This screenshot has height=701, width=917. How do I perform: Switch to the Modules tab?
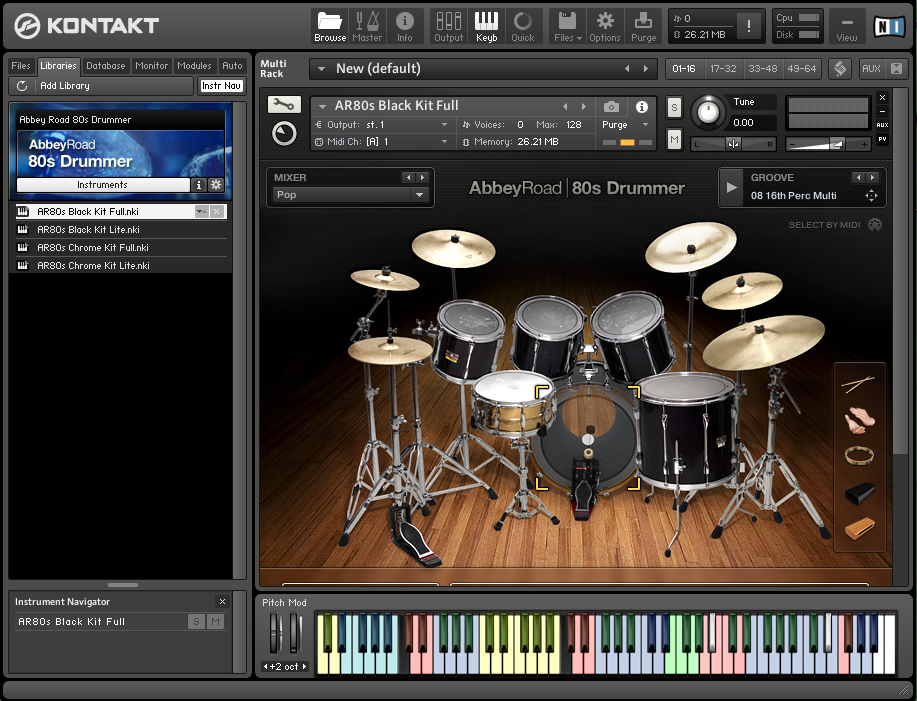(194, 65)
